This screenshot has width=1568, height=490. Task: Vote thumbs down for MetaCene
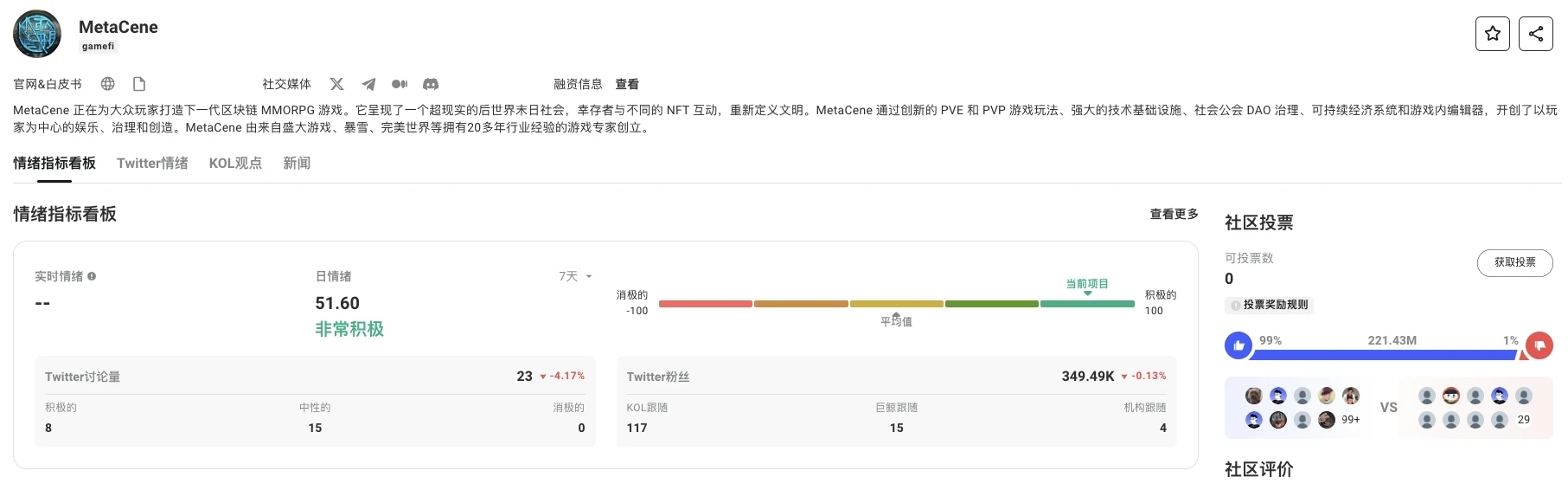[1539, 345]
